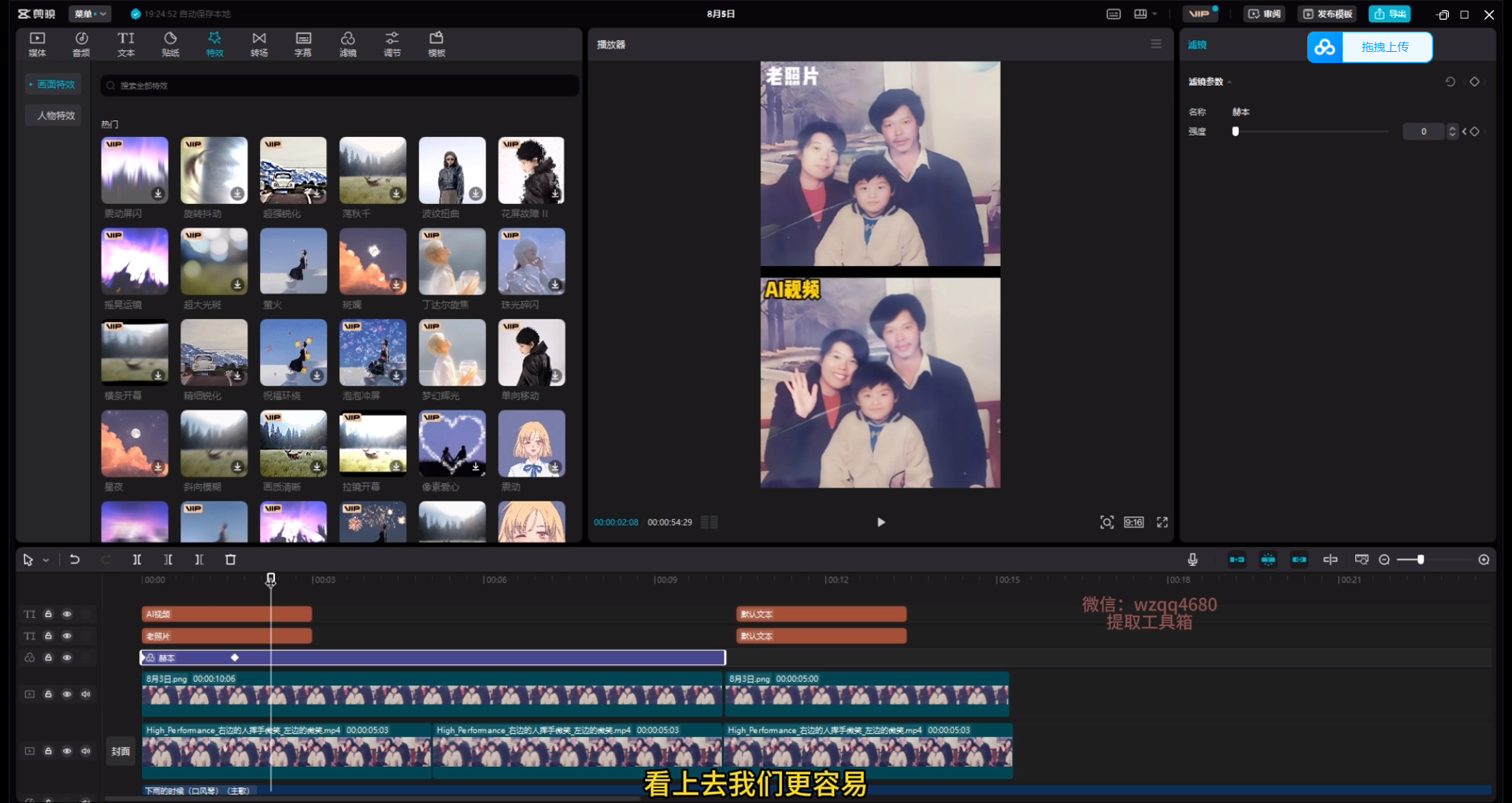This screenshot has width=1512, height=803.
Task: Reset filter parameters with the reset icon
Action: [x=1450, y=82]
